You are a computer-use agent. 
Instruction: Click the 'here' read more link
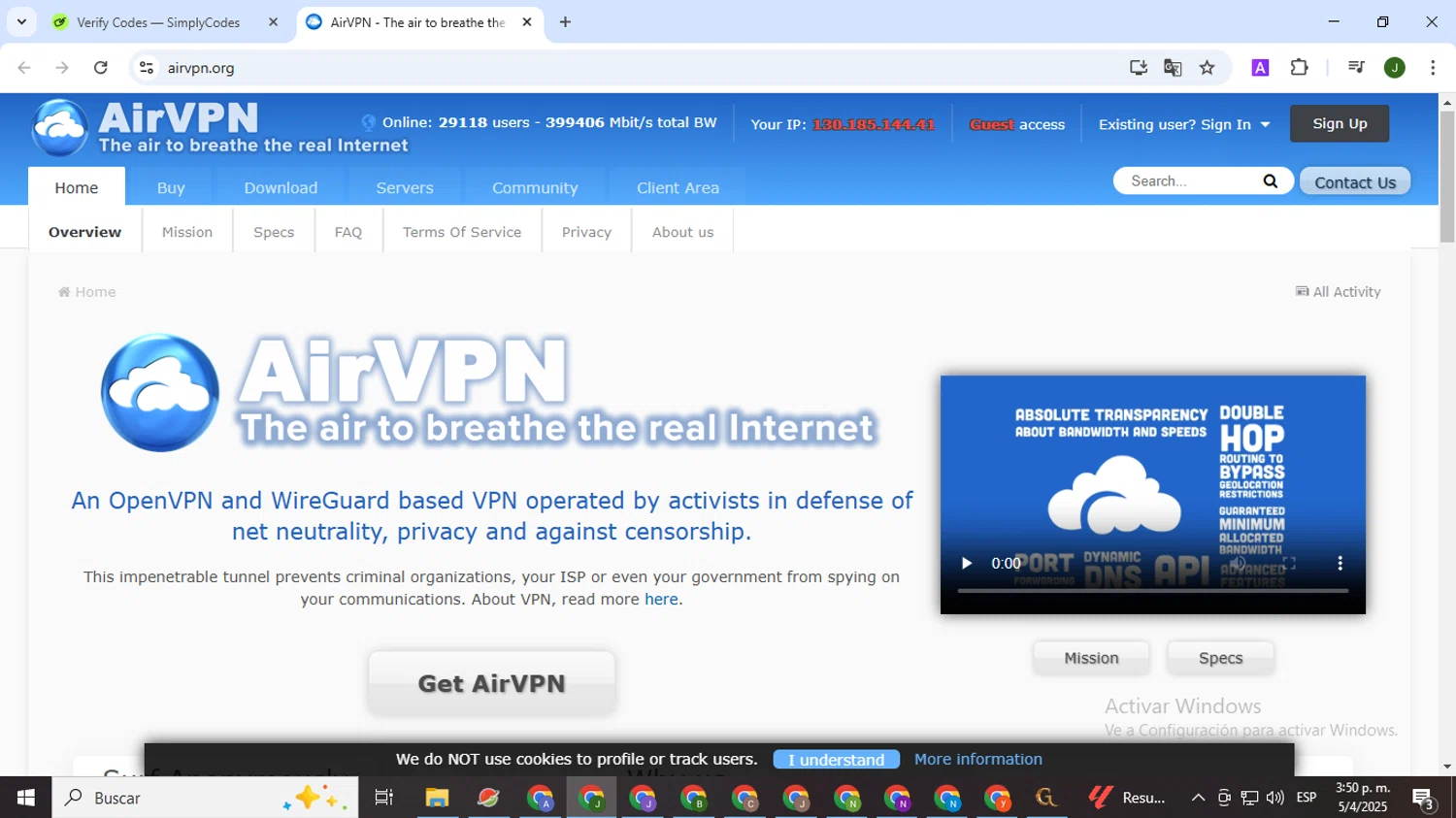click(661, 600)
